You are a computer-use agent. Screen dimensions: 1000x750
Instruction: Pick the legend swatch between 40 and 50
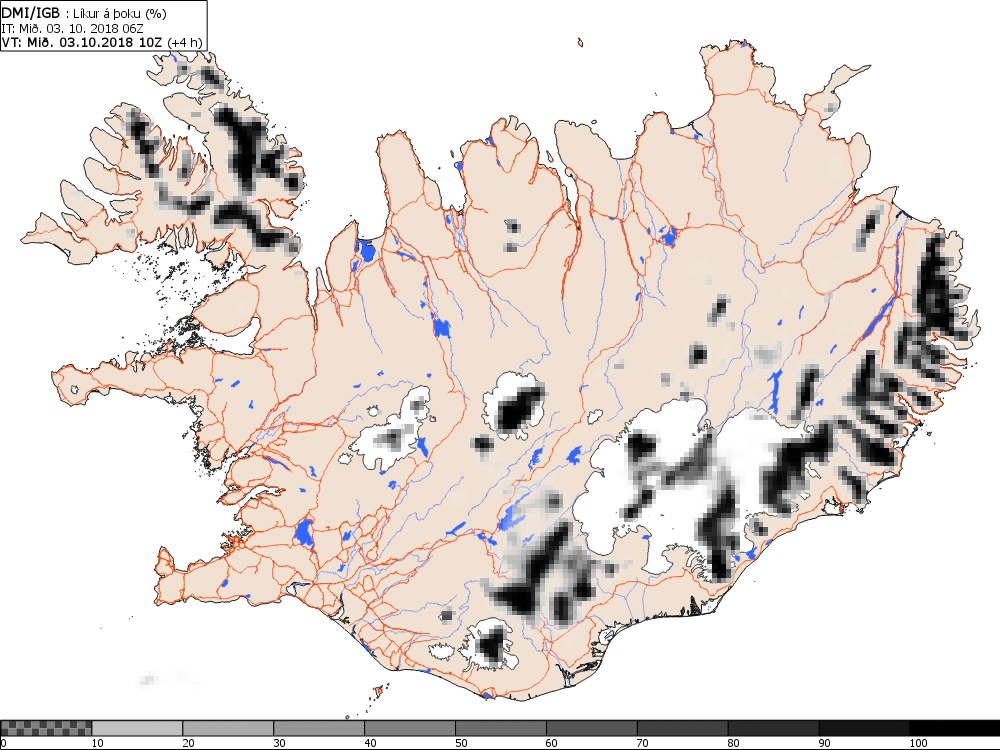point(409,728)
